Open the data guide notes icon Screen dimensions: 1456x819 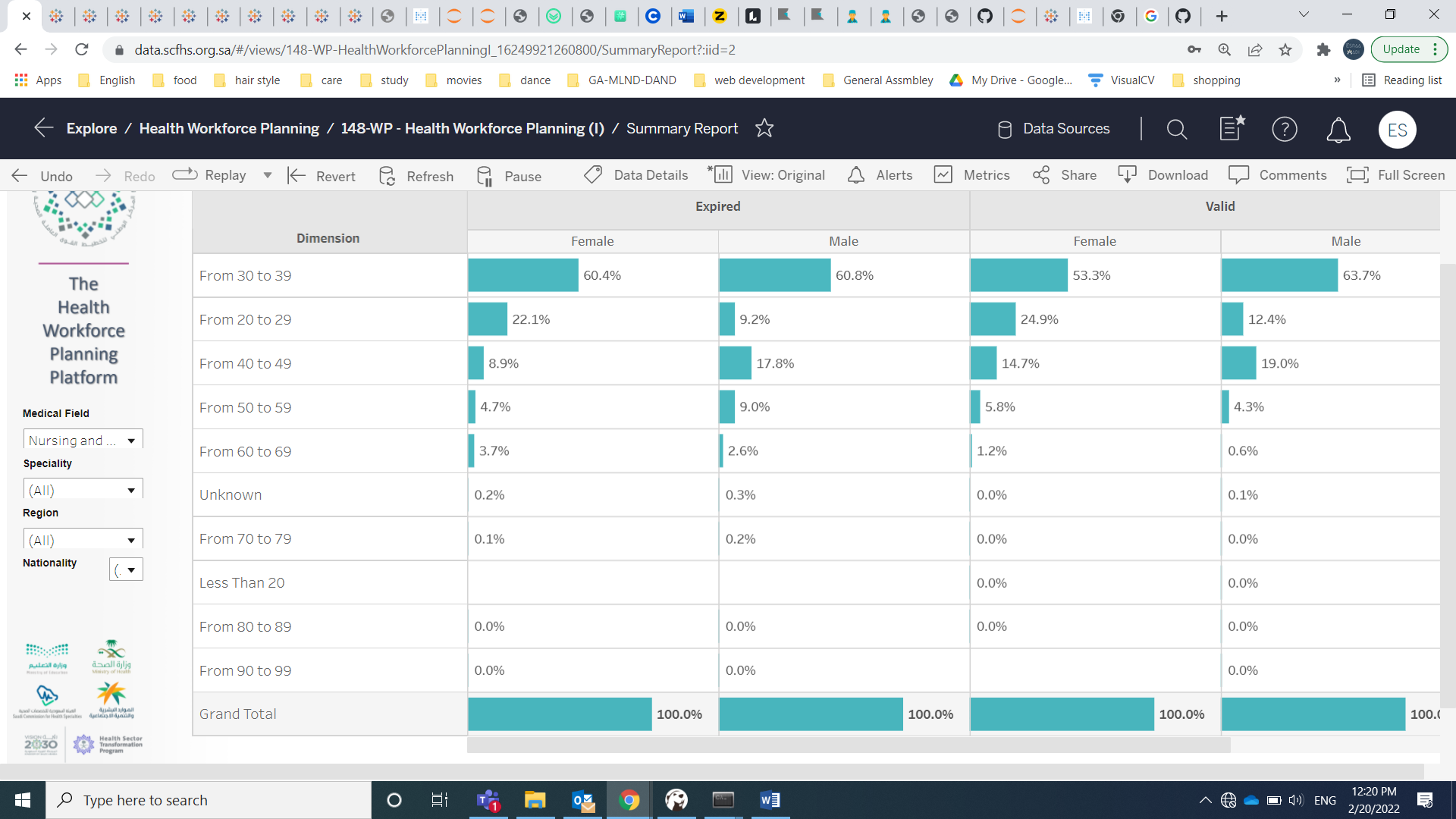tap(1232, 128)
